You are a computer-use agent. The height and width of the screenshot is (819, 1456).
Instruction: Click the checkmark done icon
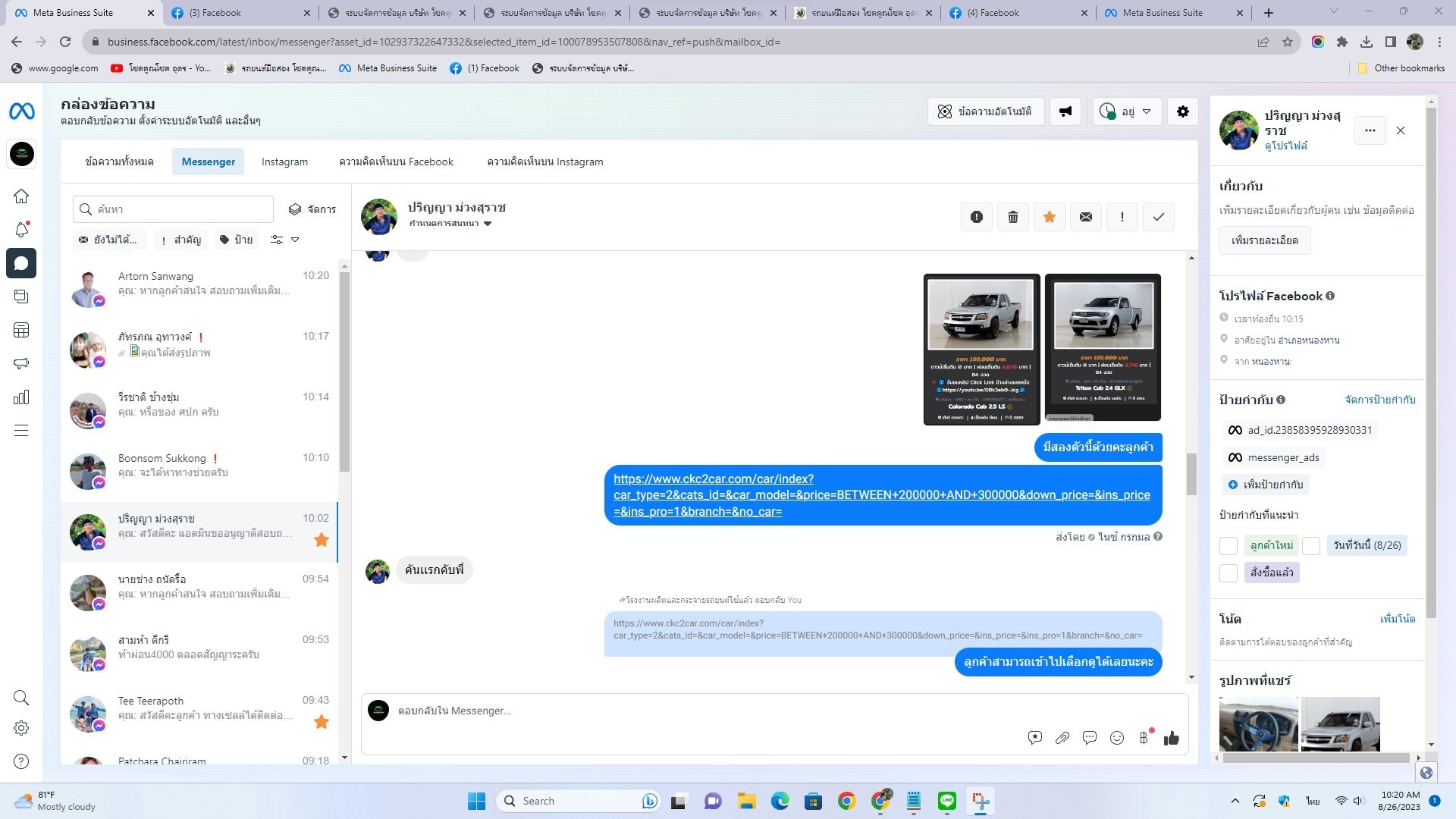[x=1158, y=217]
